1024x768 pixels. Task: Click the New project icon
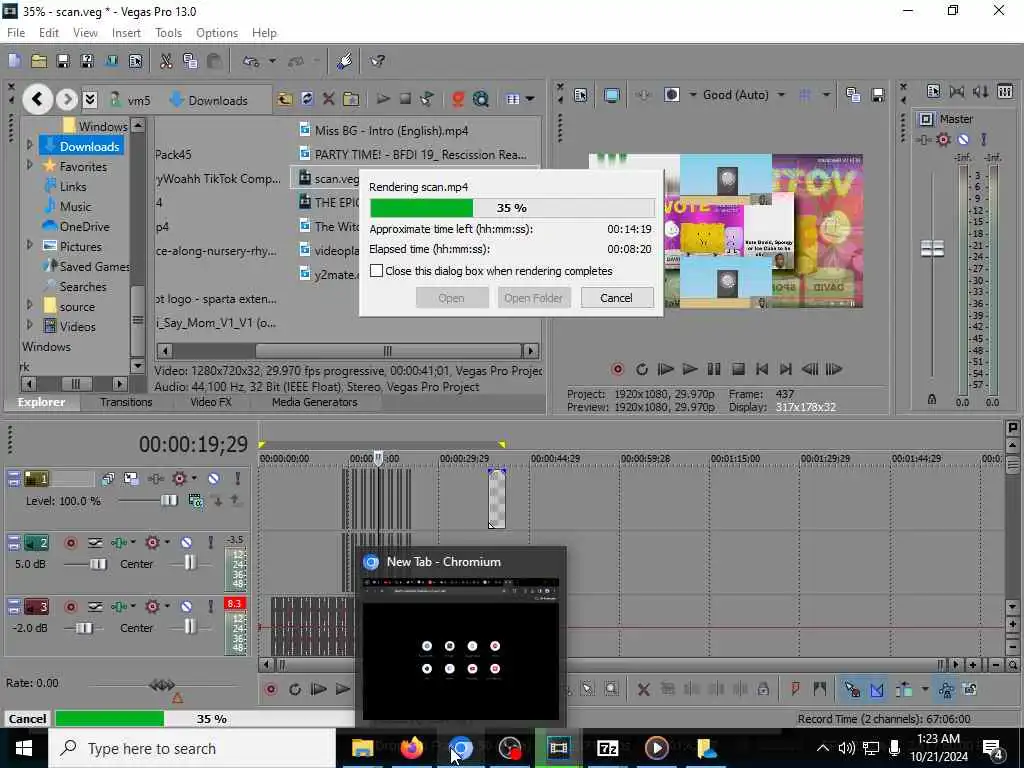click(x=14, y=61)
